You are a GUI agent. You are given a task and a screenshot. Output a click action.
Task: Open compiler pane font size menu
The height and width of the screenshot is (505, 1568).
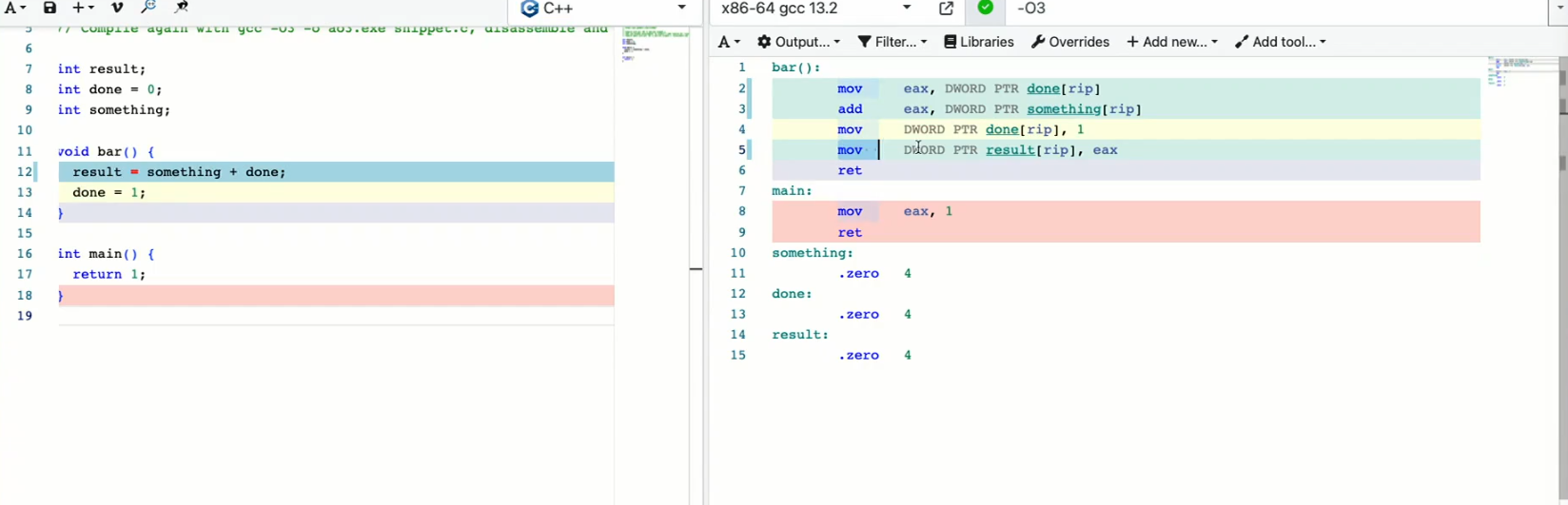pyautogui.click(x=729, y=42)
